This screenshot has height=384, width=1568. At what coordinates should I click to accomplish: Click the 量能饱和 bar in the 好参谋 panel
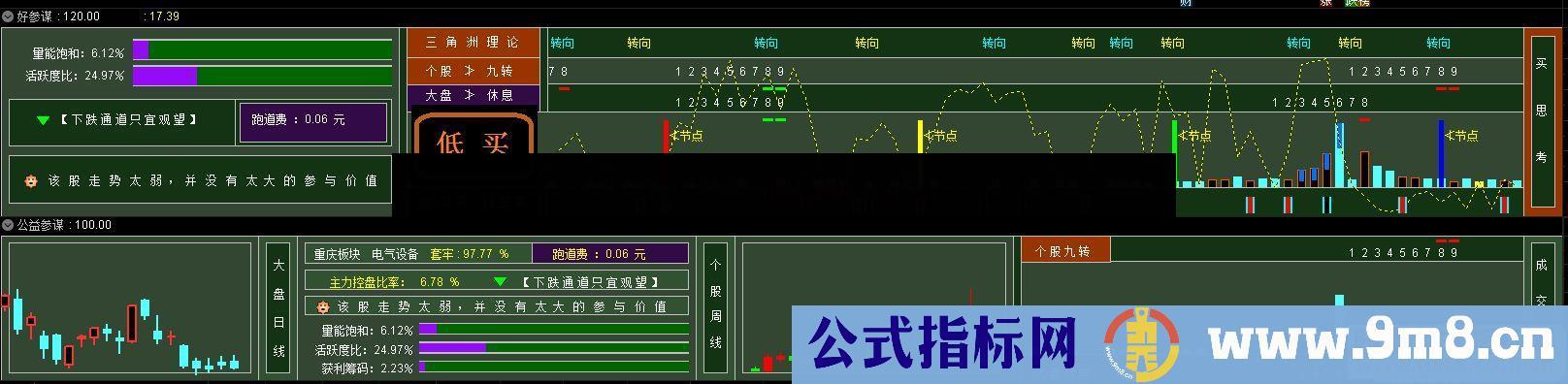[x=262, y=50]
